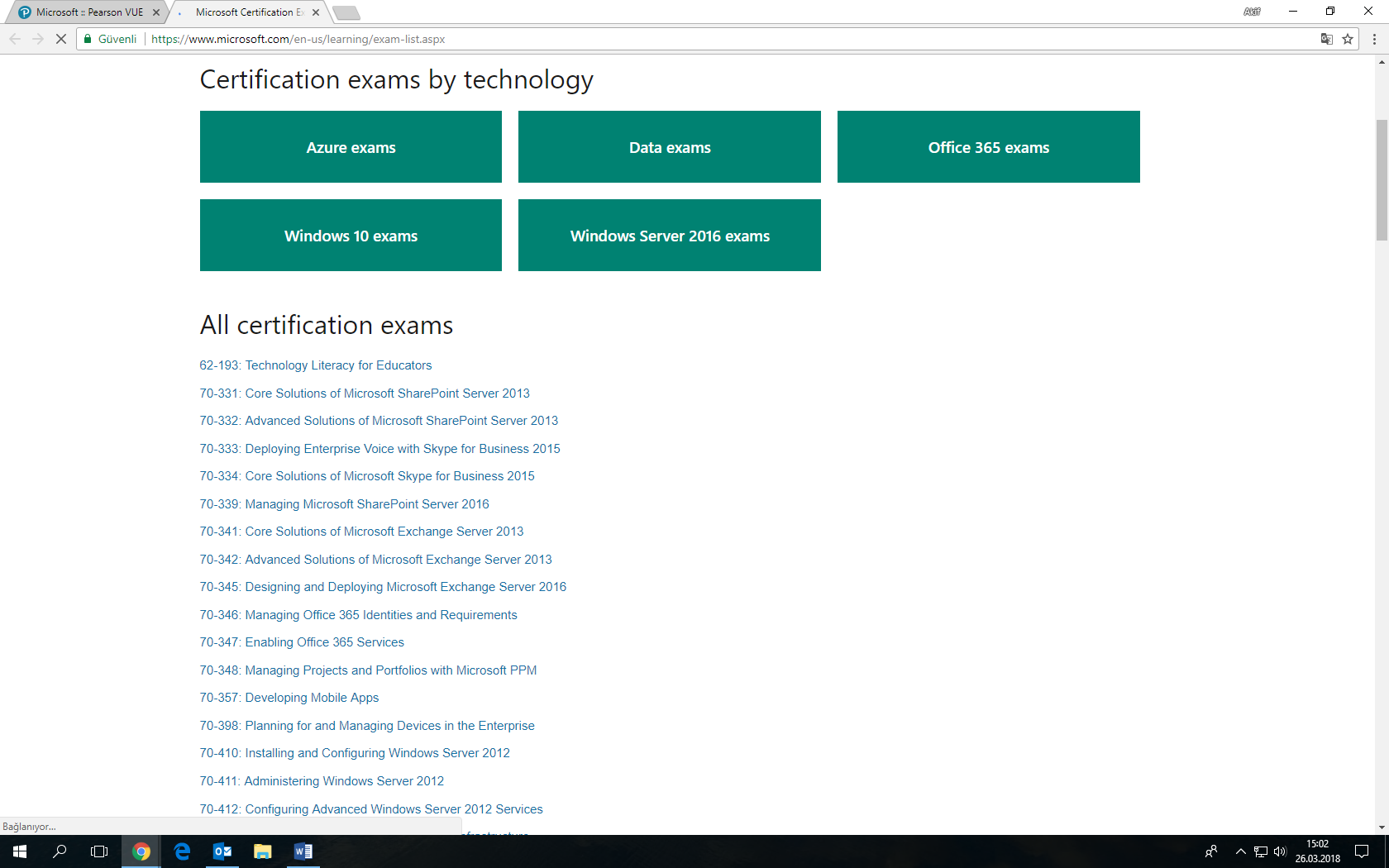The image size is (1389, 868).
Task: Open 70-342 Advanced Solutions Exchange 2013 link
Action: pos(375,560)
